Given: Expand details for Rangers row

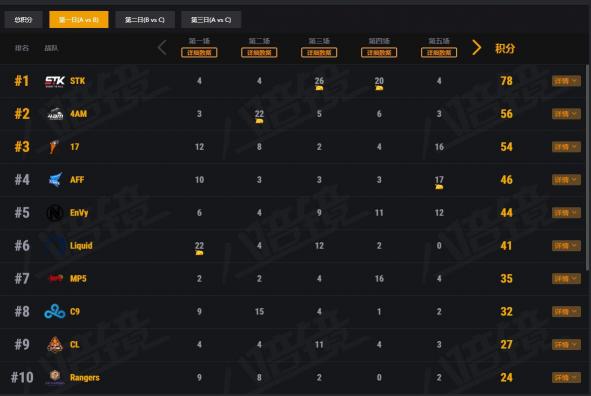Looking at the screenshot, I should [566, 378].
